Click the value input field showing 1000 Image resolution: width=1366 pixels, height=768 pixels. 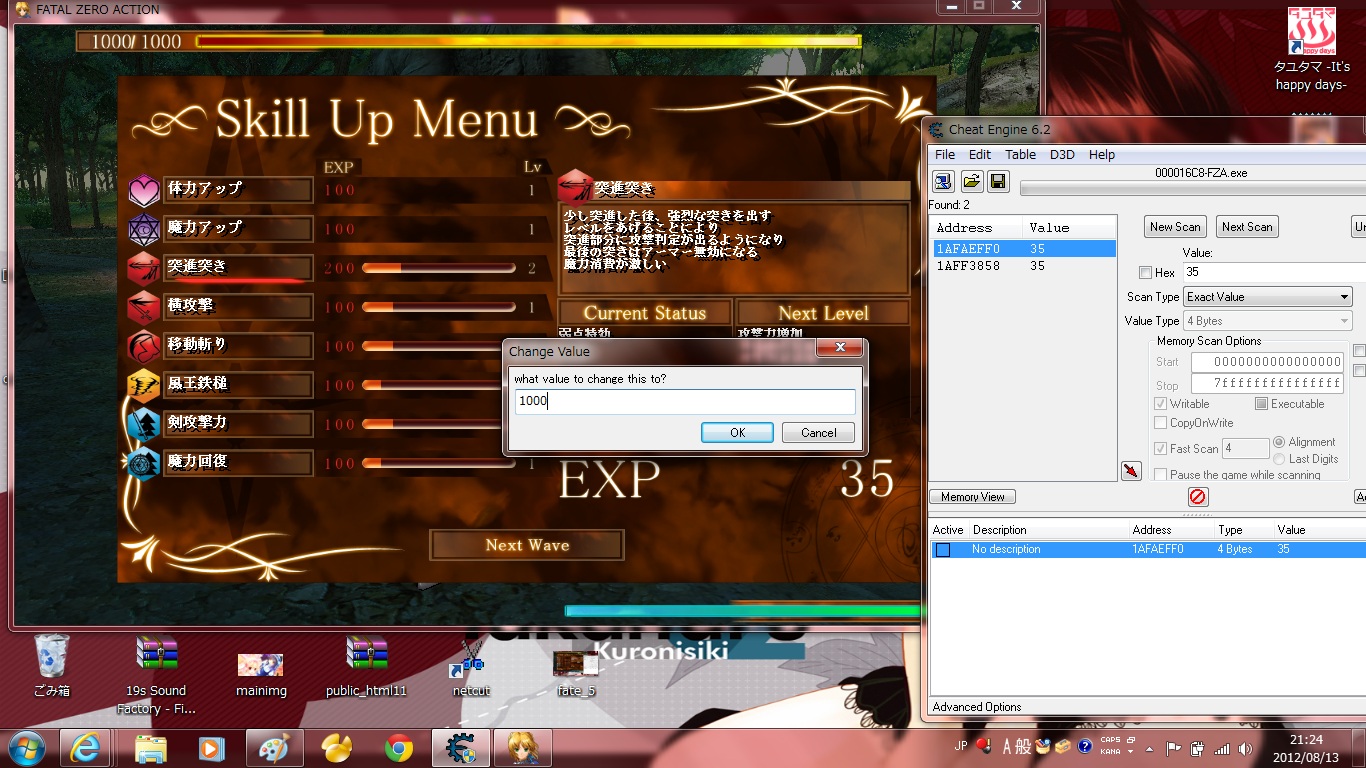685,401
